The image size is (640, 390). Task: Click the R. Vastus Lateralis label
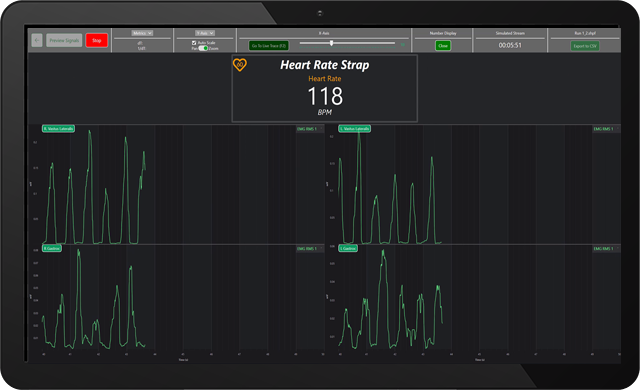pos(58,129)
